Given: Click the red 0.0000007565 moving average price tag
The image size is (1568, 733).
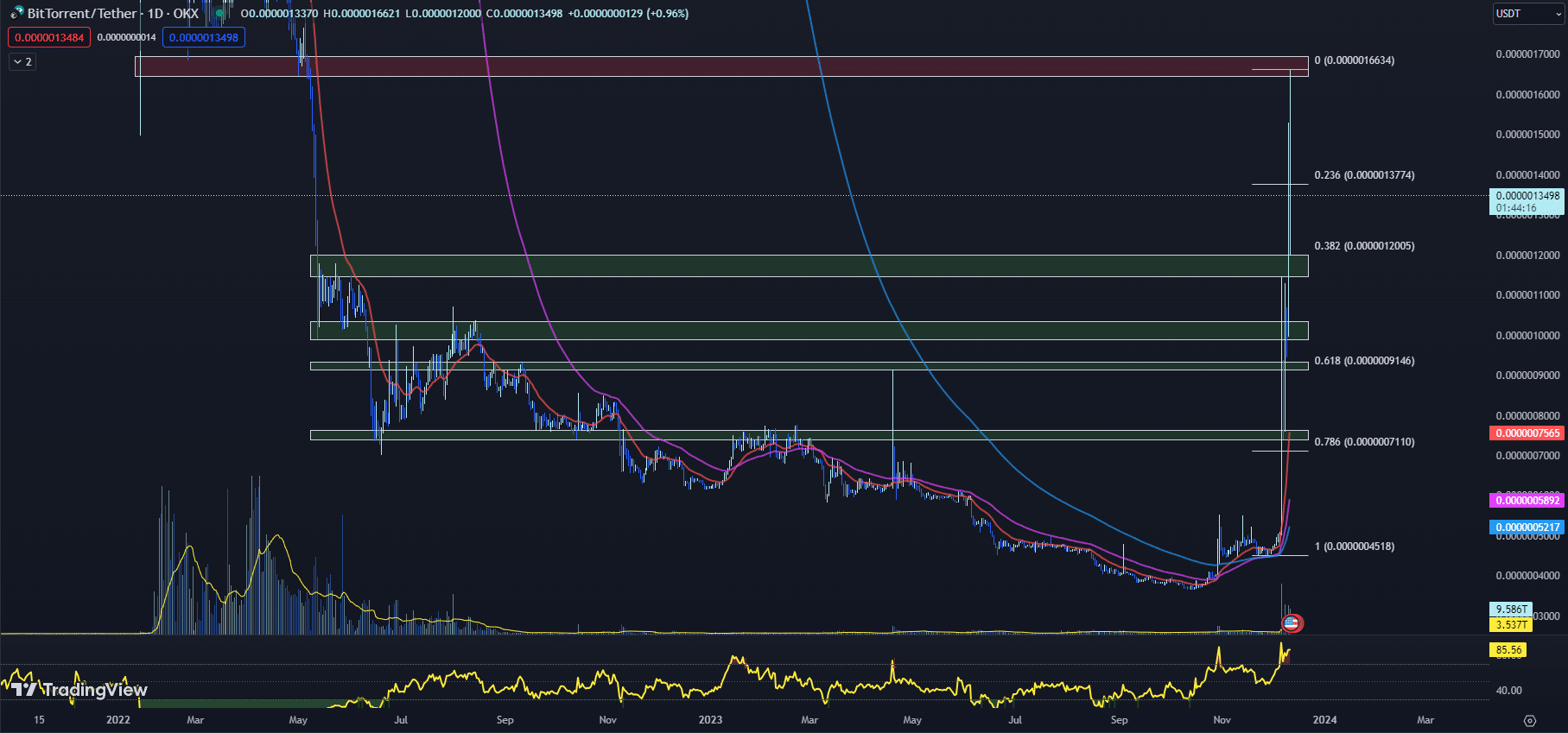Looking at the screenshot, I should pos(1527,433).
